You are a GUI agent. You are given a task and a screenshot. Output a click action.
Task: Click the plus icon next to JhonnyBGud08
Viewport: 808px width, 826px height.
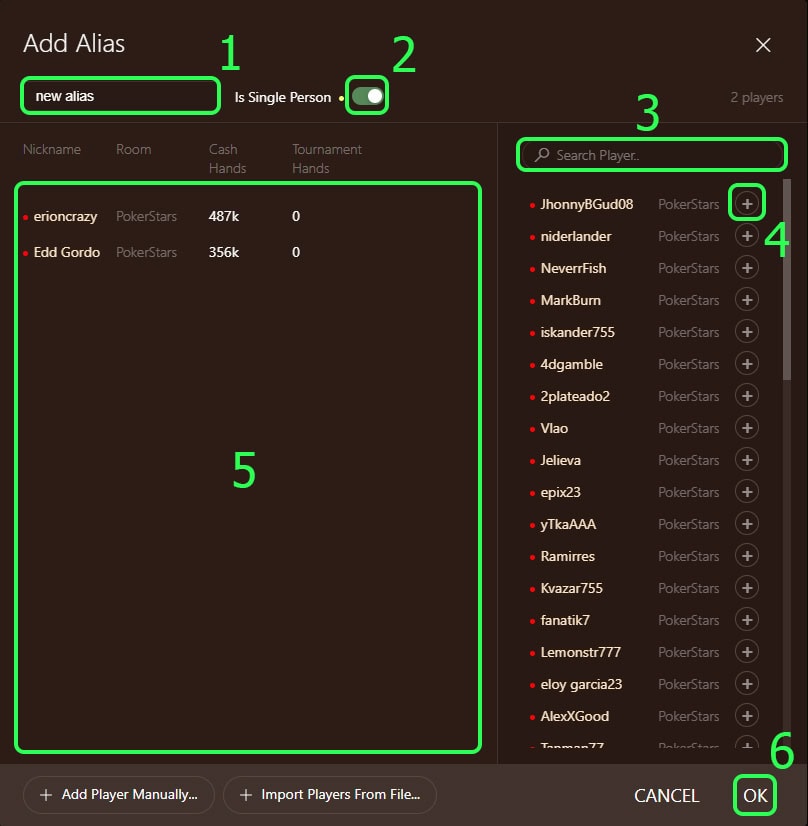tap(747, 204)
